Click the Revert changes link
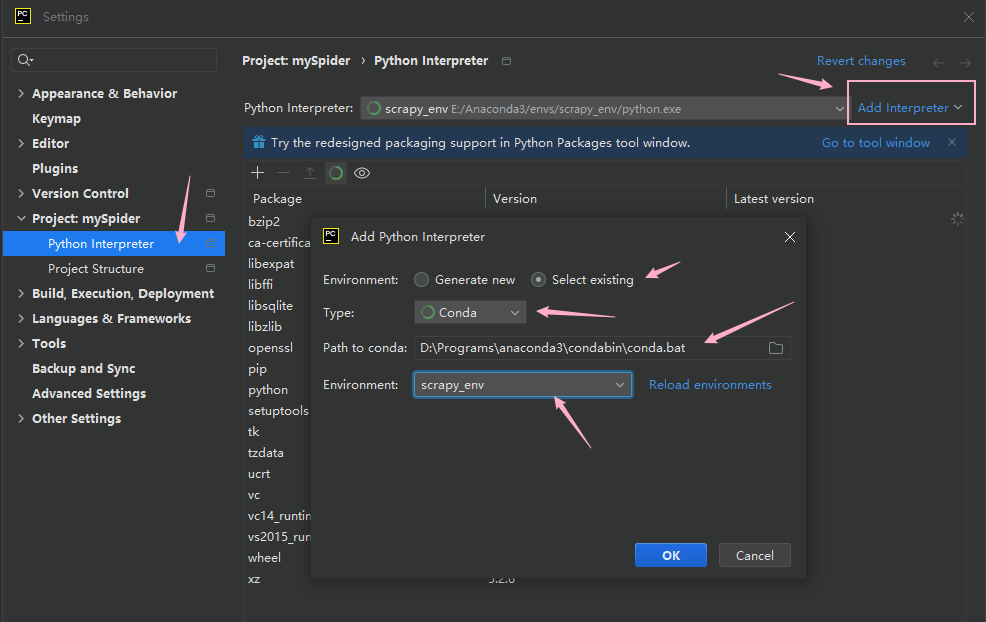The width and height of the screenshot is (986, 622). (861, 61)
